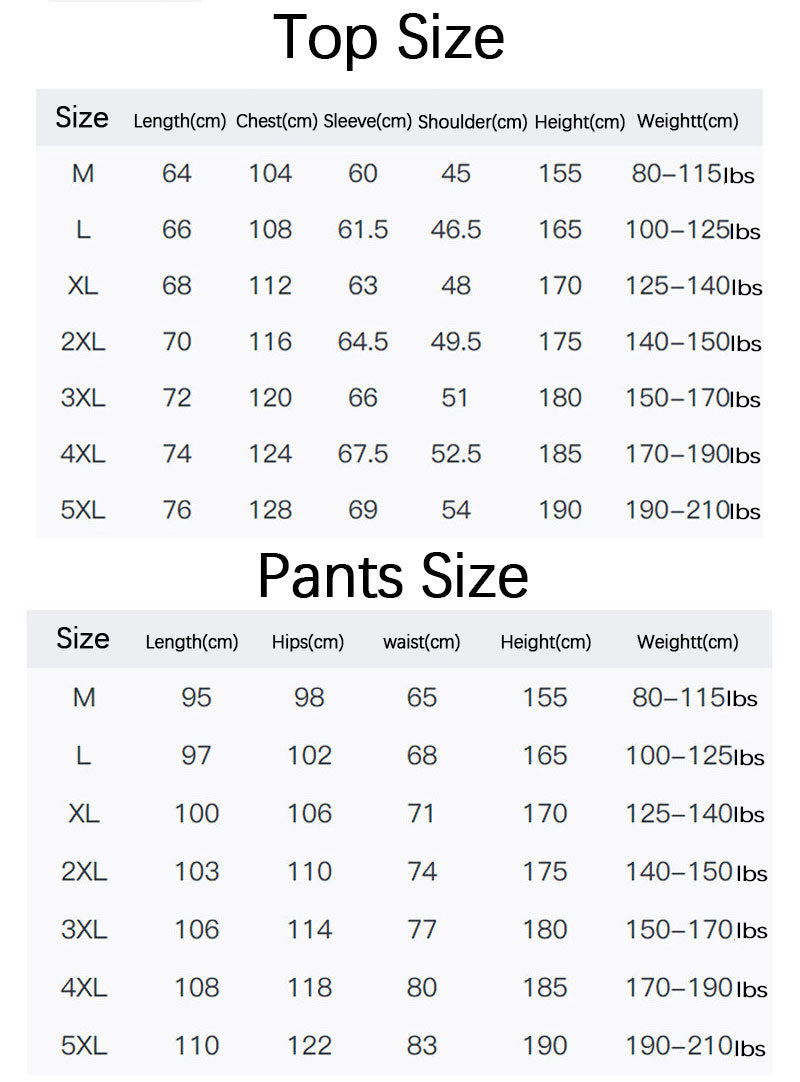Viewport: 800px width, 1082px height.
Task: Select chest value 104 for size M
Action: 270,174
